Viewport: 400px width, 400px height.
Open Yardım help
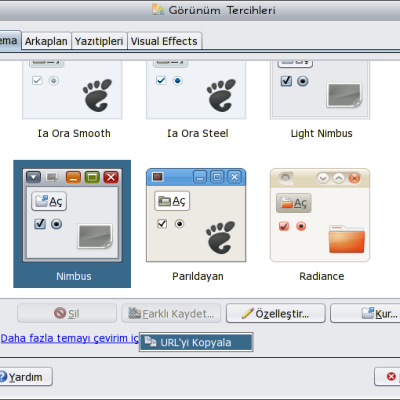[25, 377]
